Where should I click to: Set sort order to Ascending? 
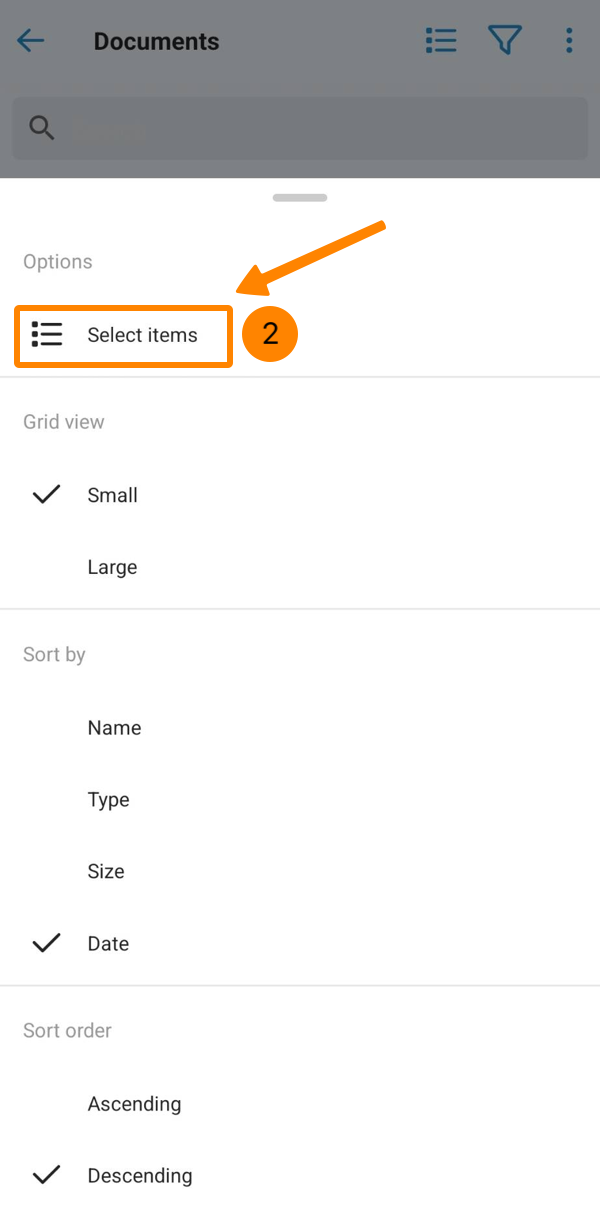134,1104
